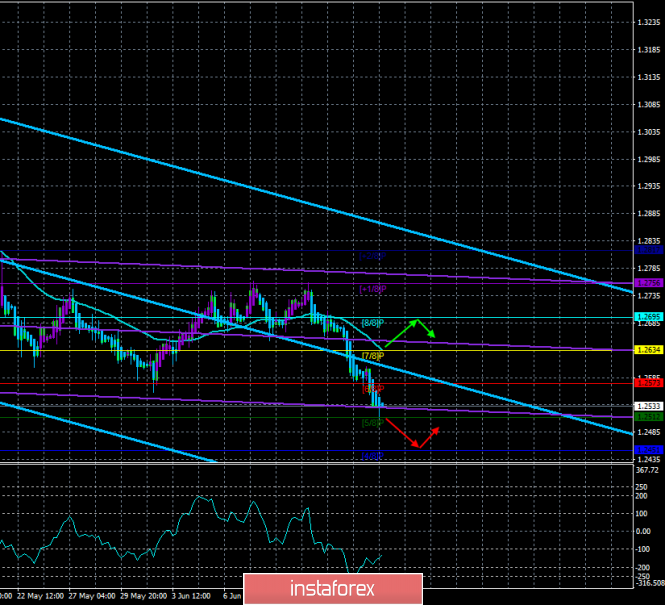
Task: Click the [4/8]P Murray level label
Action: pos(372,456)
